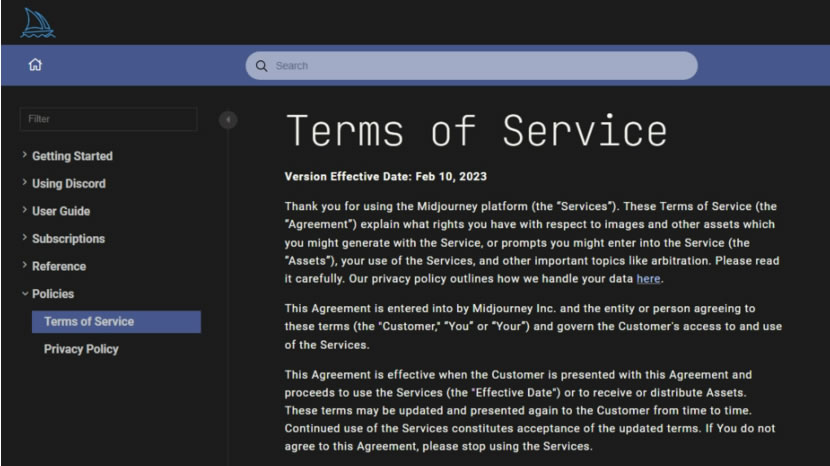This screenshot has height=466, width=830.
Task: Follow the privacy policy 'here' link
Action: 648,279
